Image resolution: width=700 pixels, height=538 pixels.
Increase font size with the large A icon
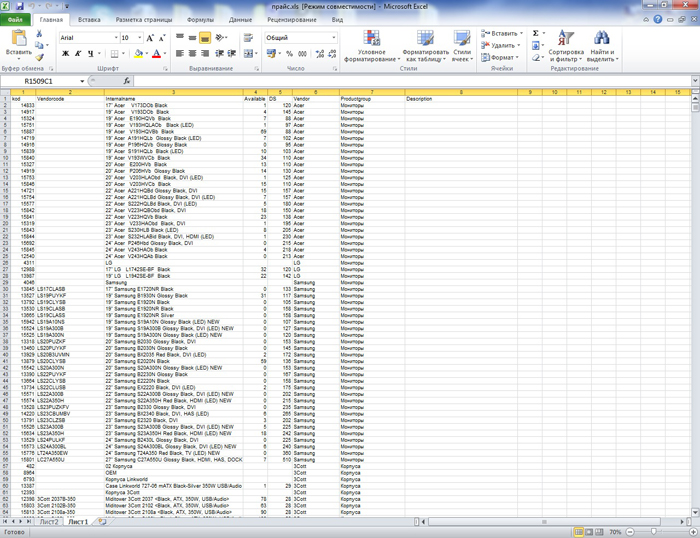pyautogui.click(x=150, y=38)
